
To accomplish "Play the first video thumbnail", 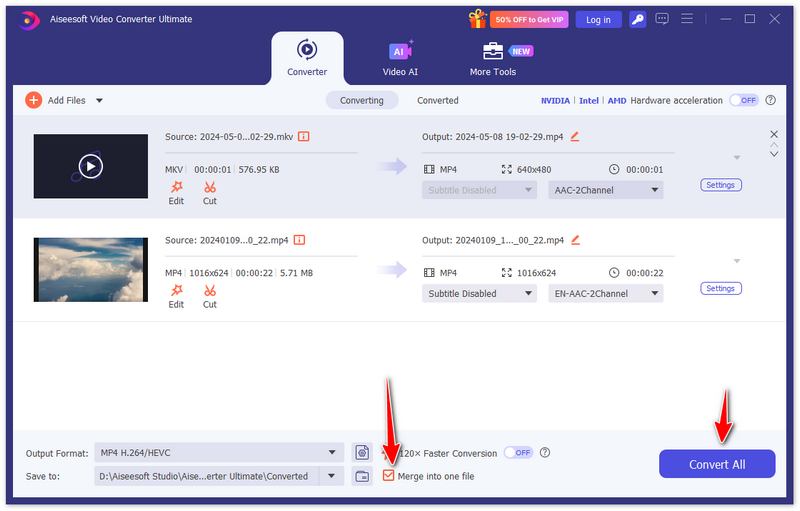I will tap(90, 166).
